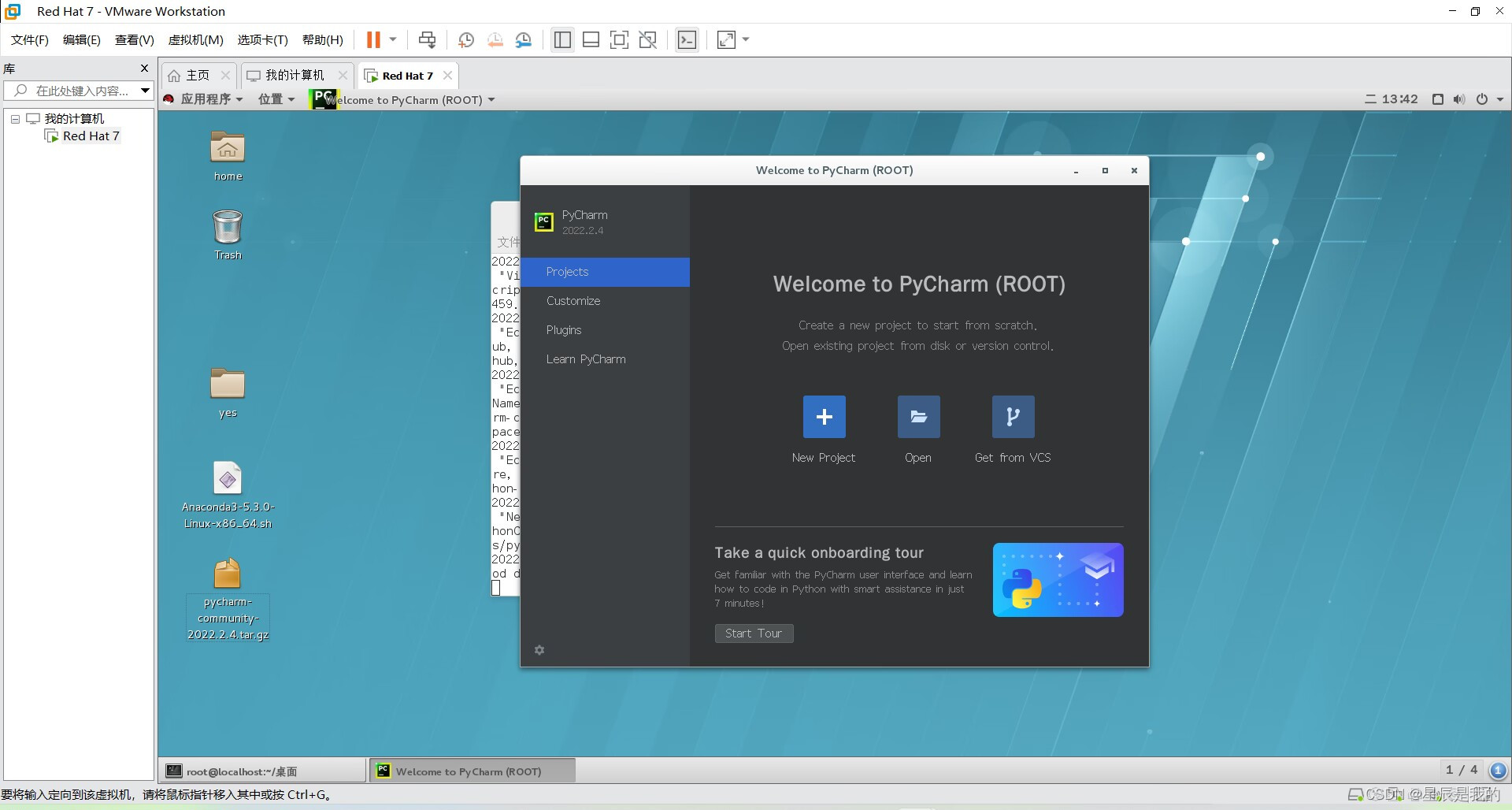Close the 主页 tab

(225, 75)
